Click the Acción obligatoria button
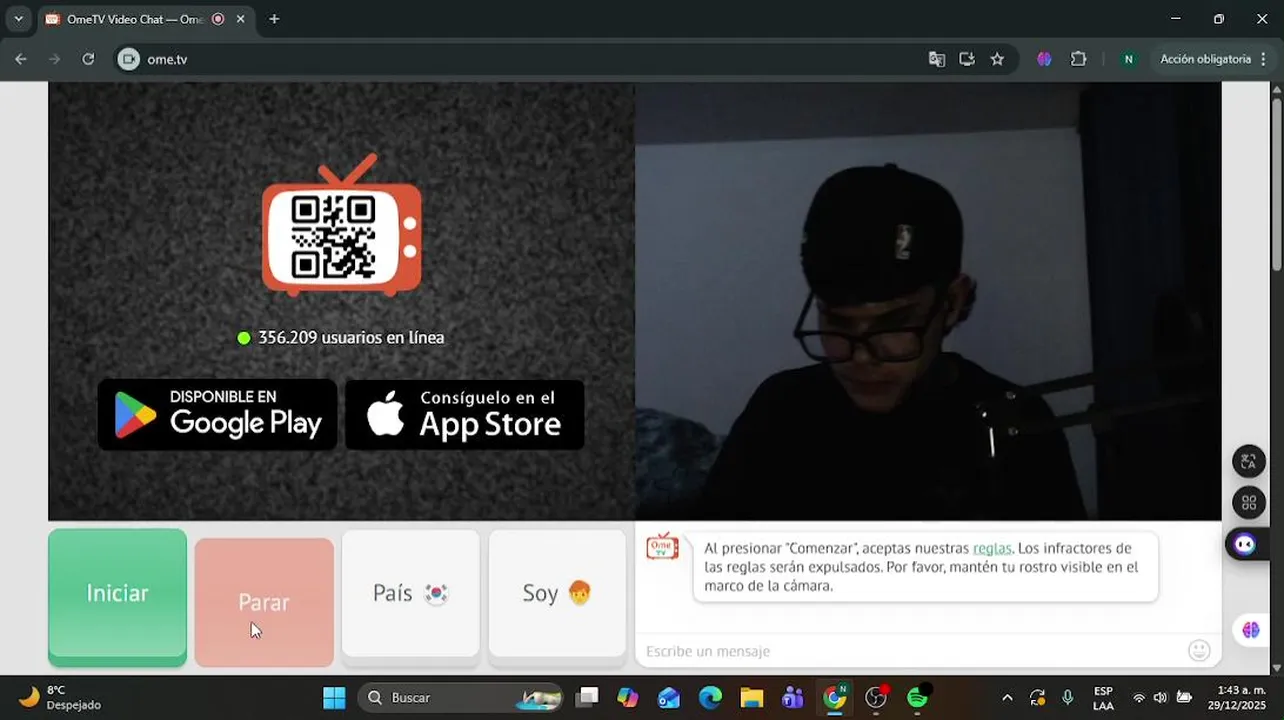 pyautogui.click(x=1205, y=59)
